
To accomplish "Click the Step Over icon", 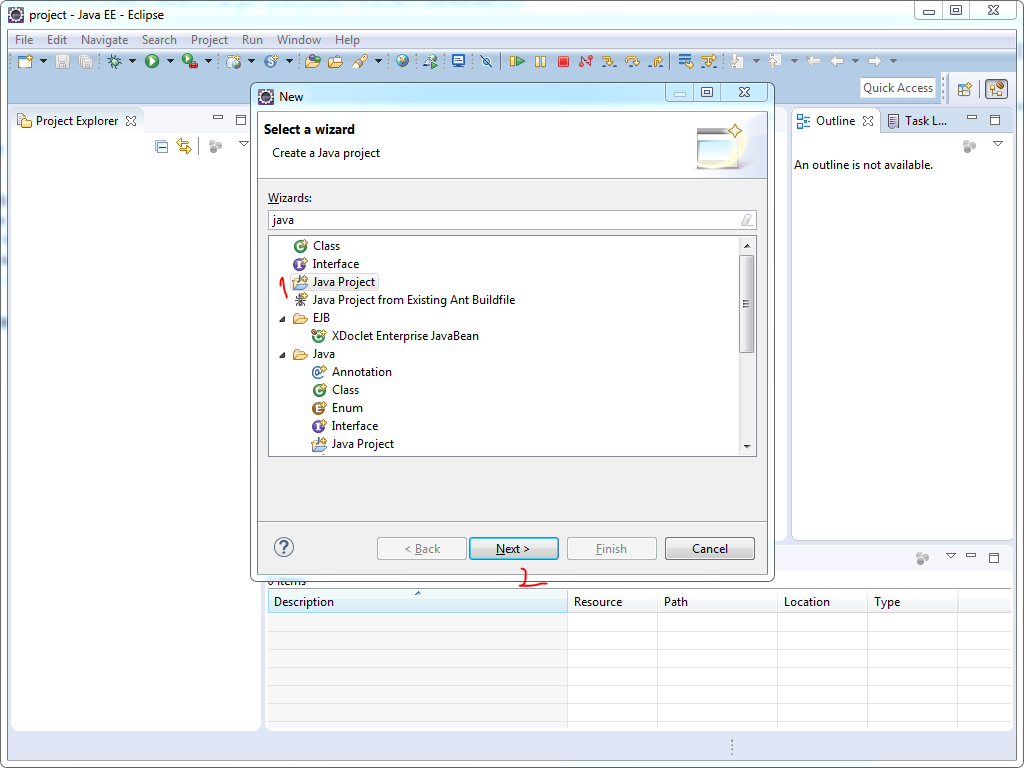I will coord(632,61).
